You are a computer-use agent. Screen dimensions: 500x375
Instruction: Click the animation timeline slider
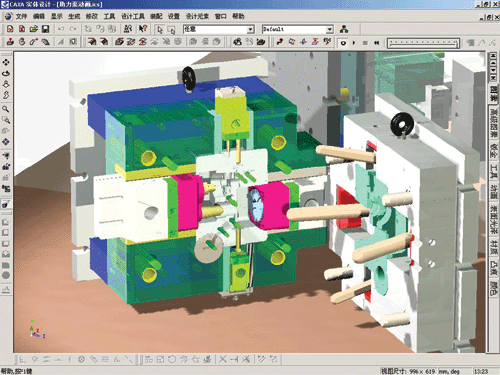(x=423, y=43)
